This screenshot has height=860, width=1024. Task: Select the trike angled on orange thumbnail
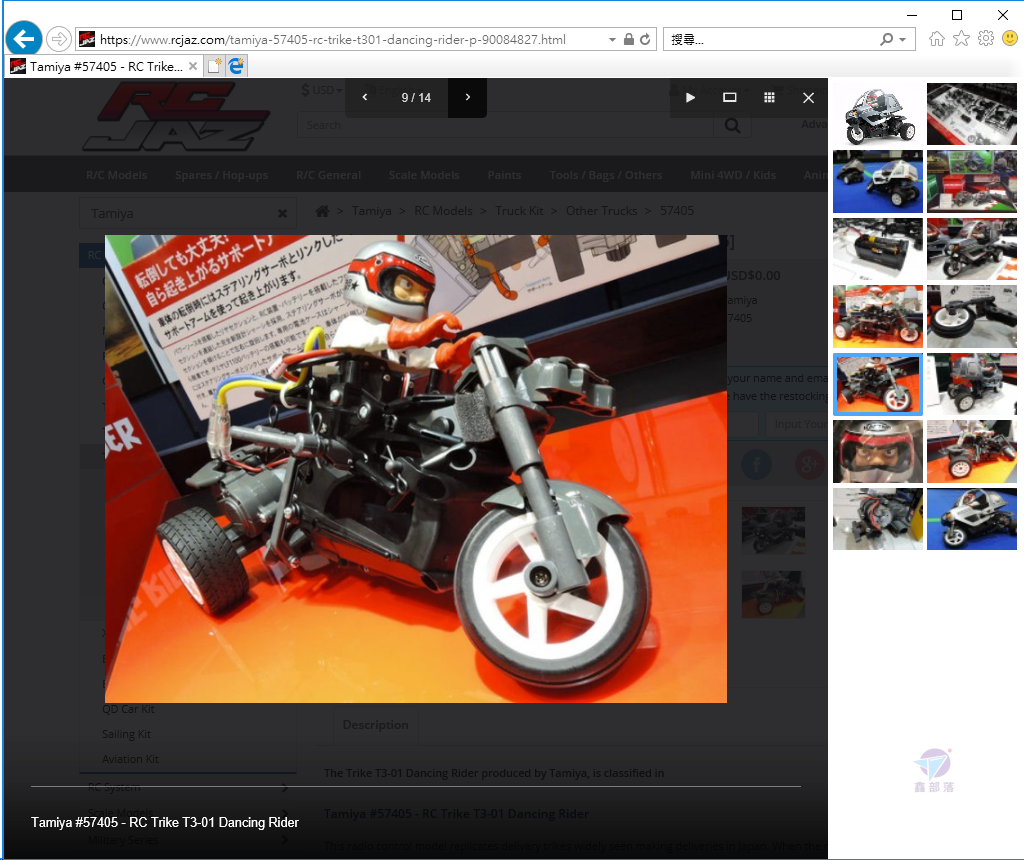tap(972, 452)
